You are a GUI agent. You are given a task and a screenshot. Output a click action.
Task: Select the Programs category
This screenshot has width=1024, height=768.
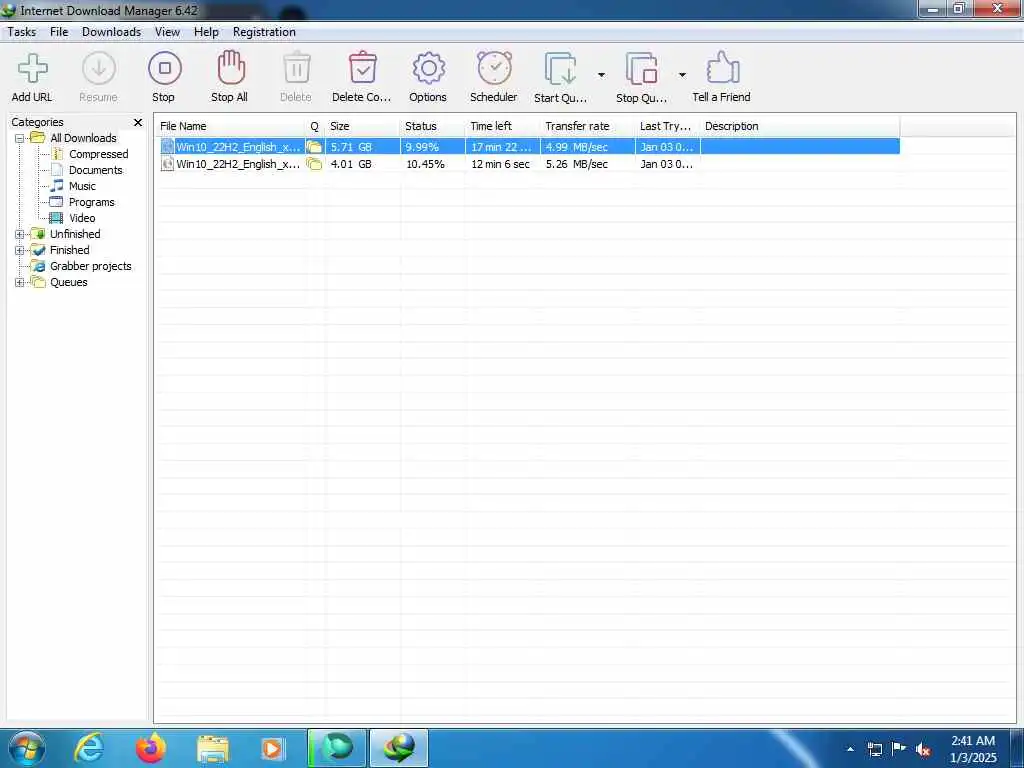pyautogui.click(x=91, y=202)
